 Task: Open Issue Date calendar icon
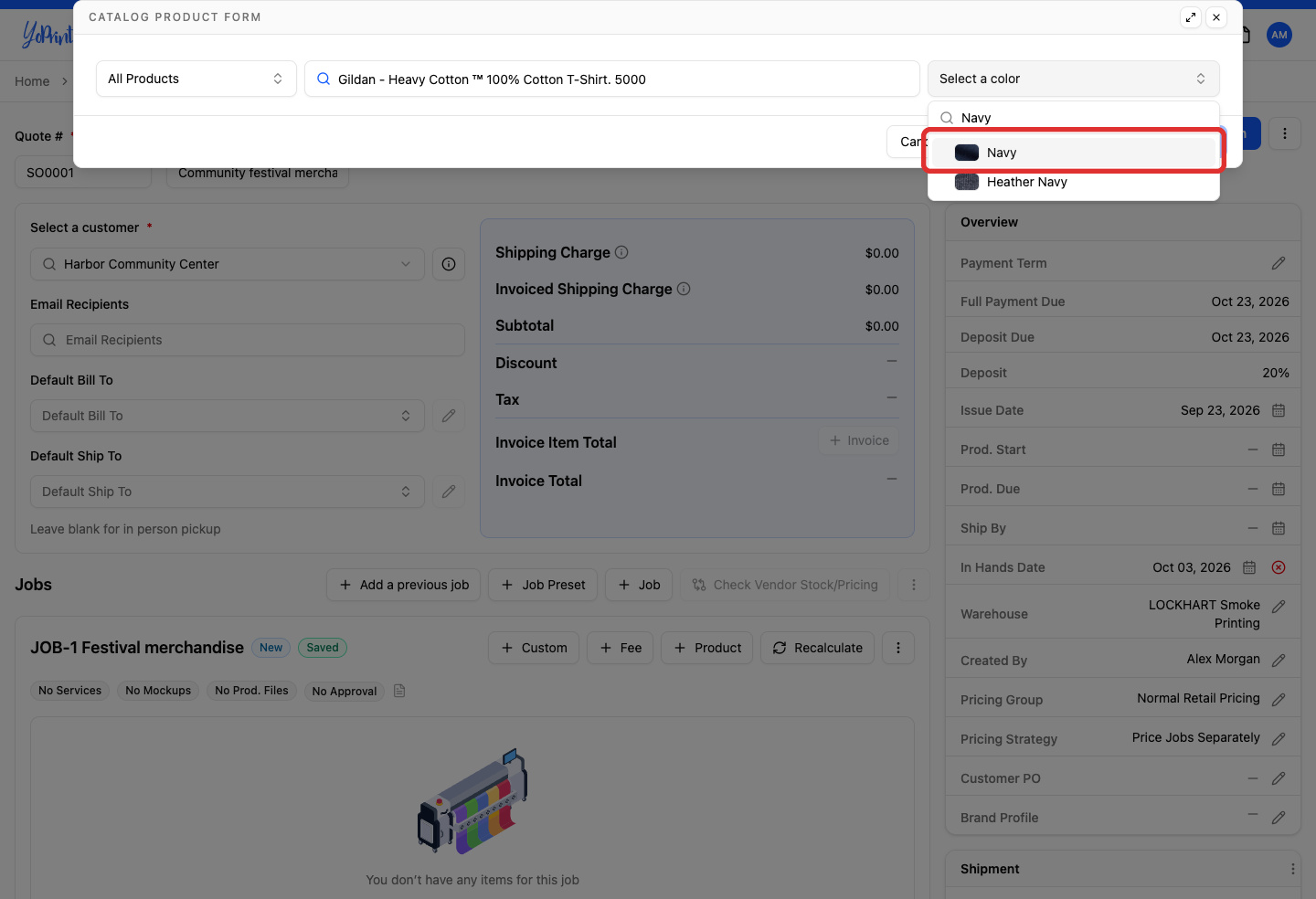click(1279, 410)
